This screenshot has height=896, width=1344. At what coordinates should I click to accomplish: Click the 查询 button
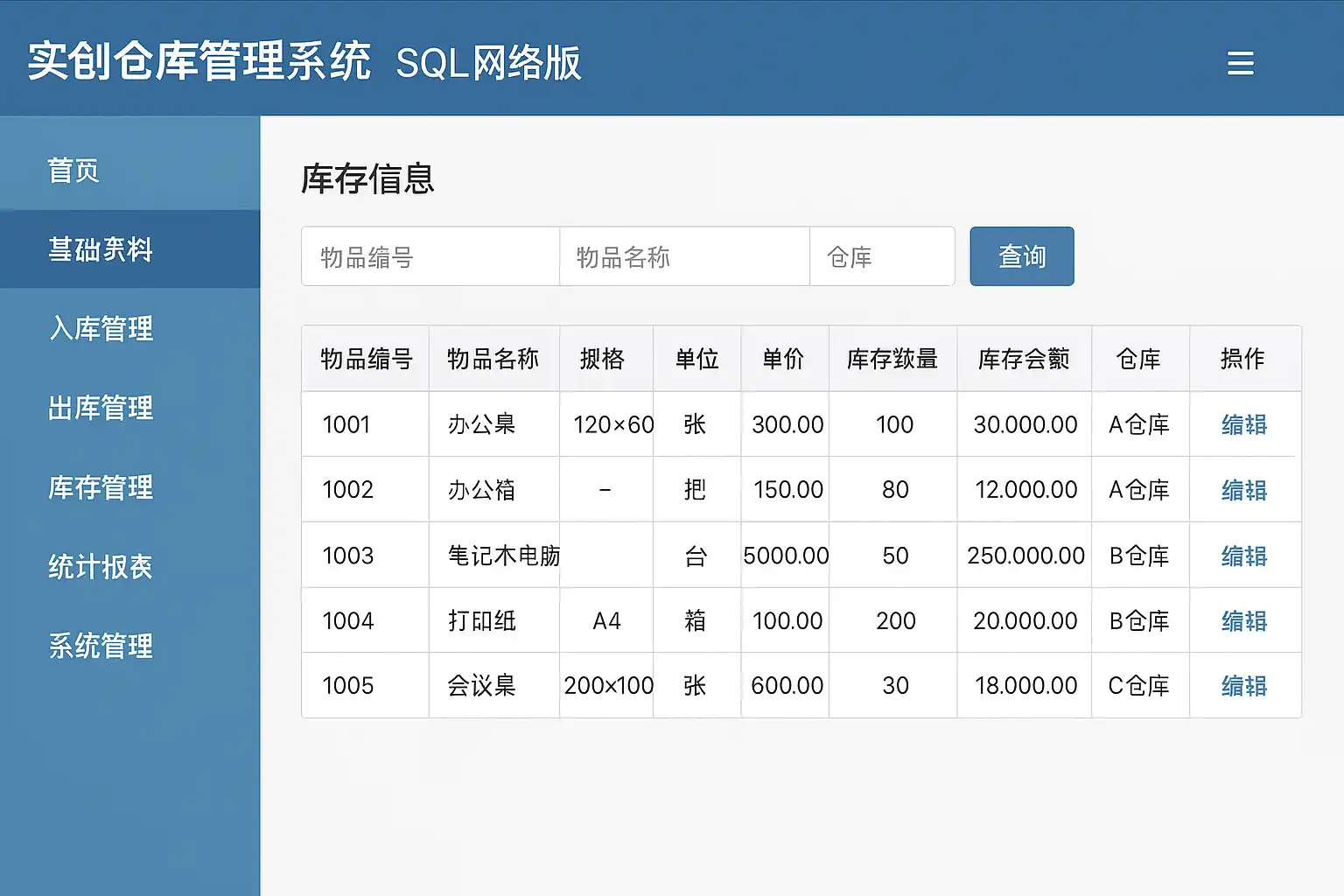[1022, 256]
